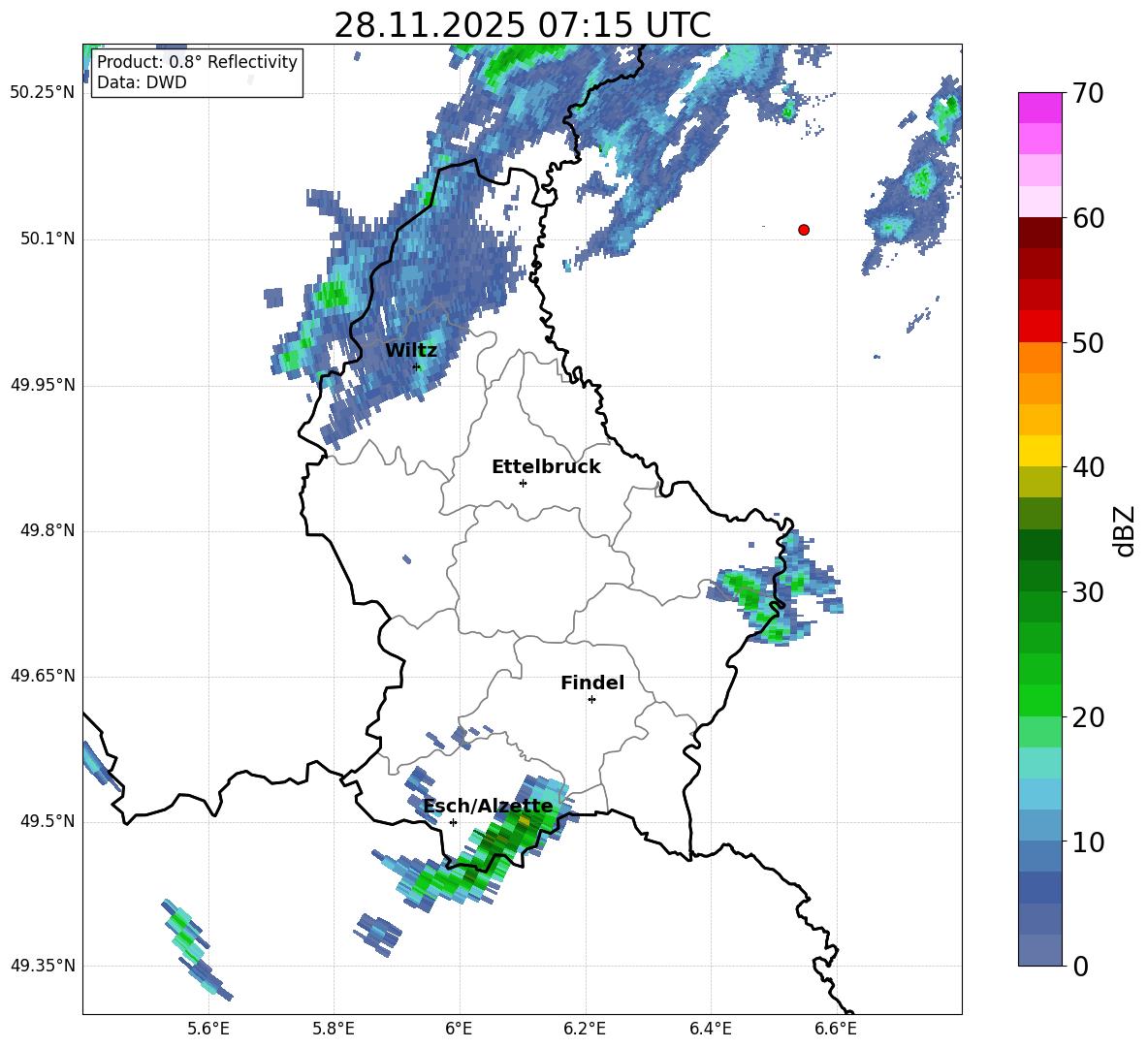This screenshot has height=1048, width=1148.
Task: Click the 50.1°N latitude label
Action: pos(48,239)
